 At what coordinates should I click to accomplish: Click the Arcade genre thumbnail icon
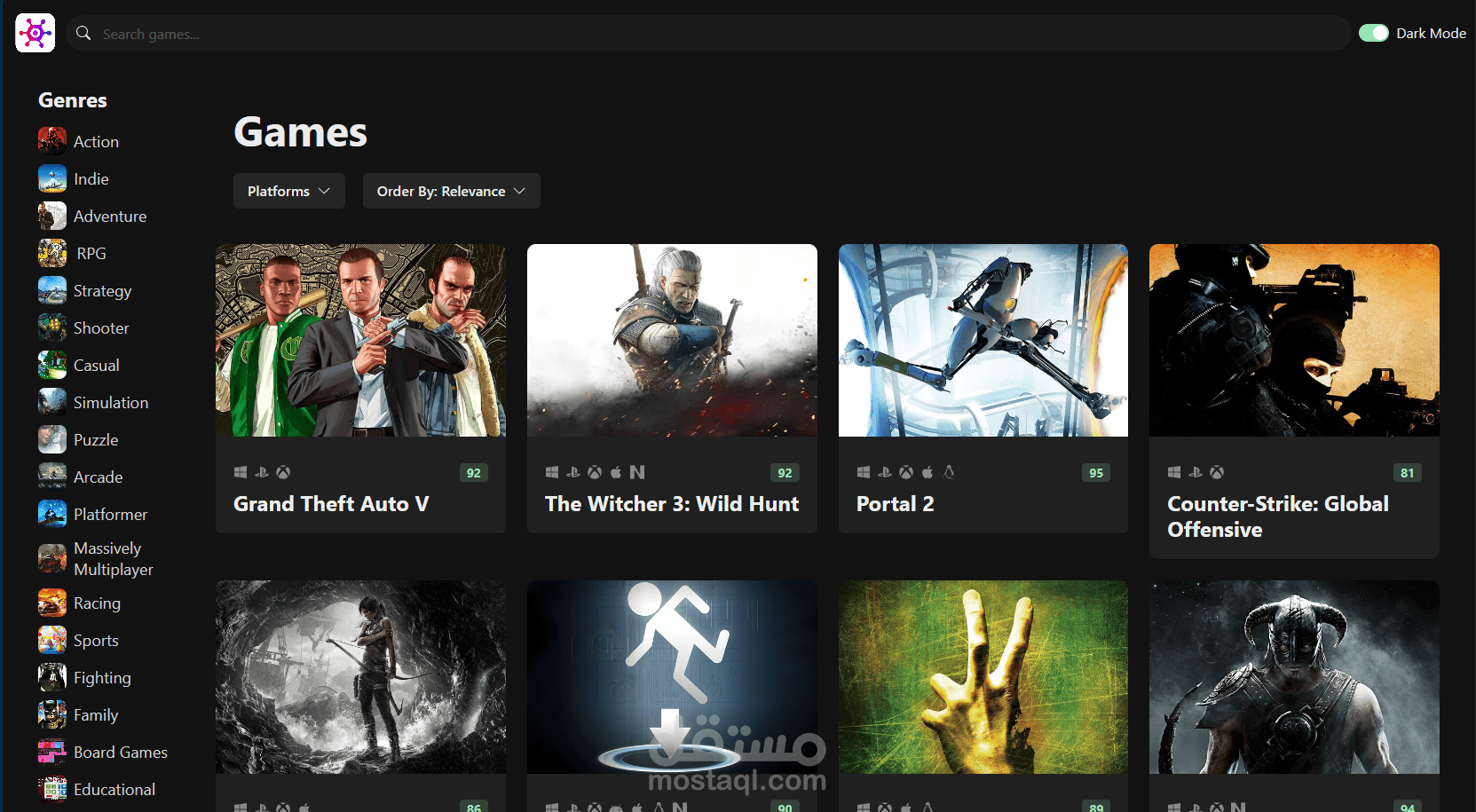[x=52, y=477]
